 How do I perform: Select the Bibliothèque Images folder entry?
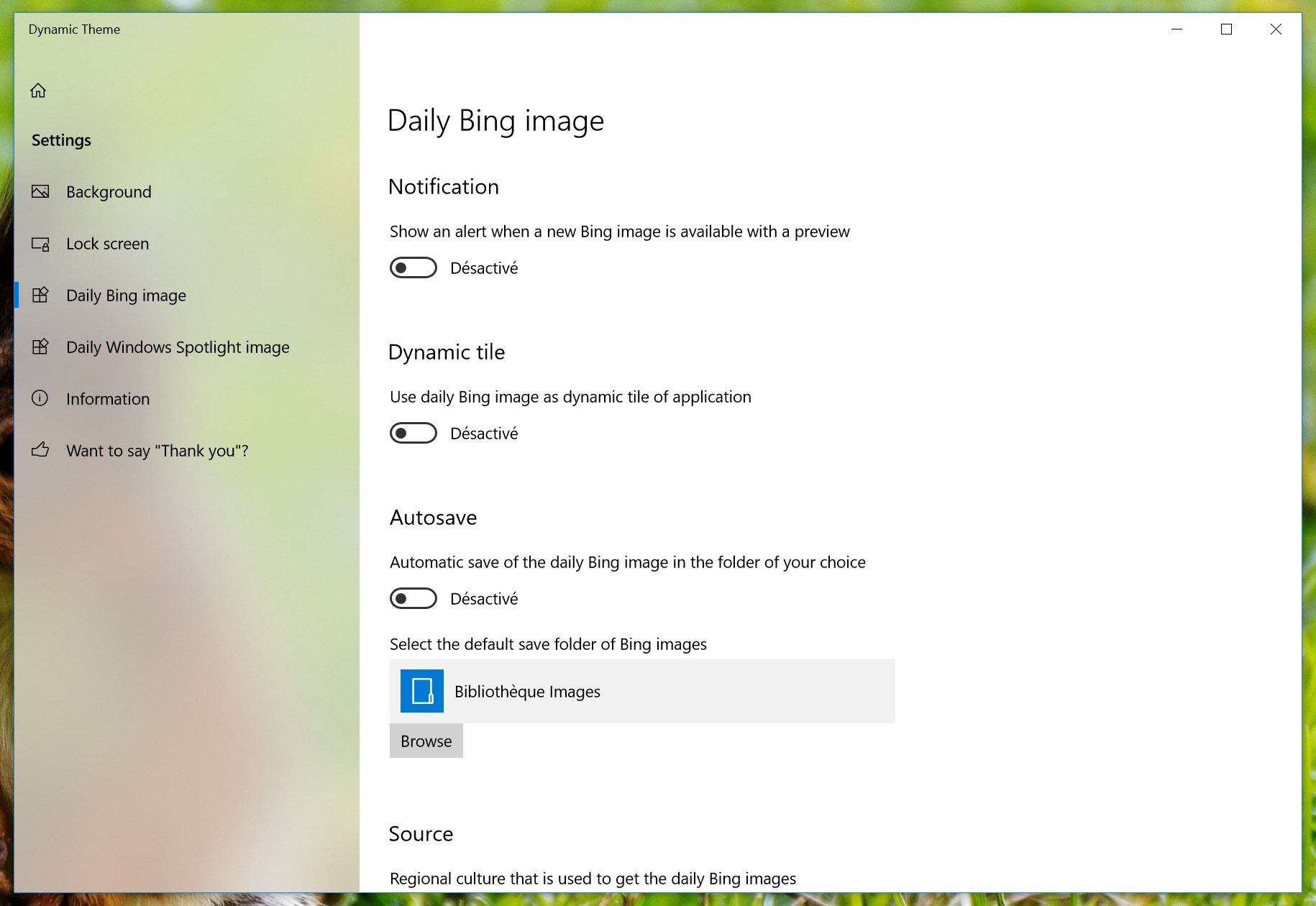642,691
